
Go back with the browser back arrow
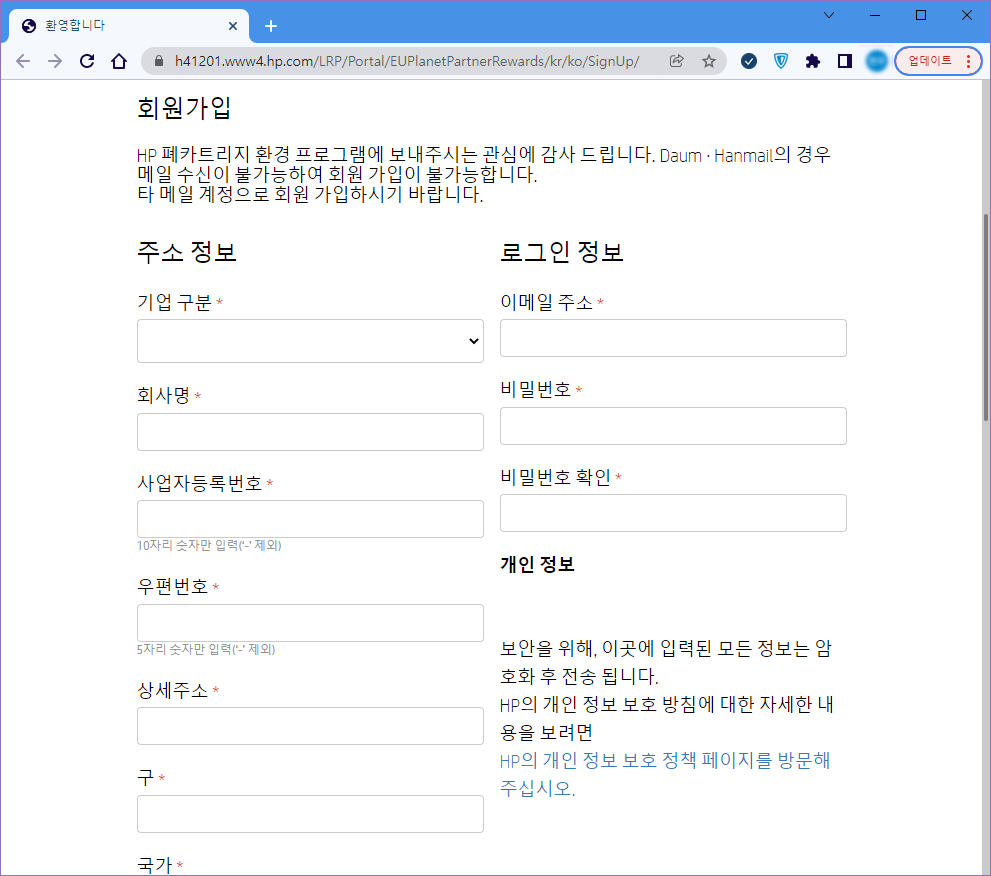[x=23, y=61]
